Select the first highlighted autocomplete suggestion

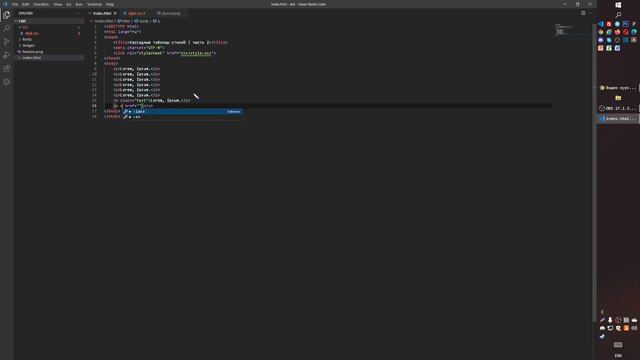[182, 111]
